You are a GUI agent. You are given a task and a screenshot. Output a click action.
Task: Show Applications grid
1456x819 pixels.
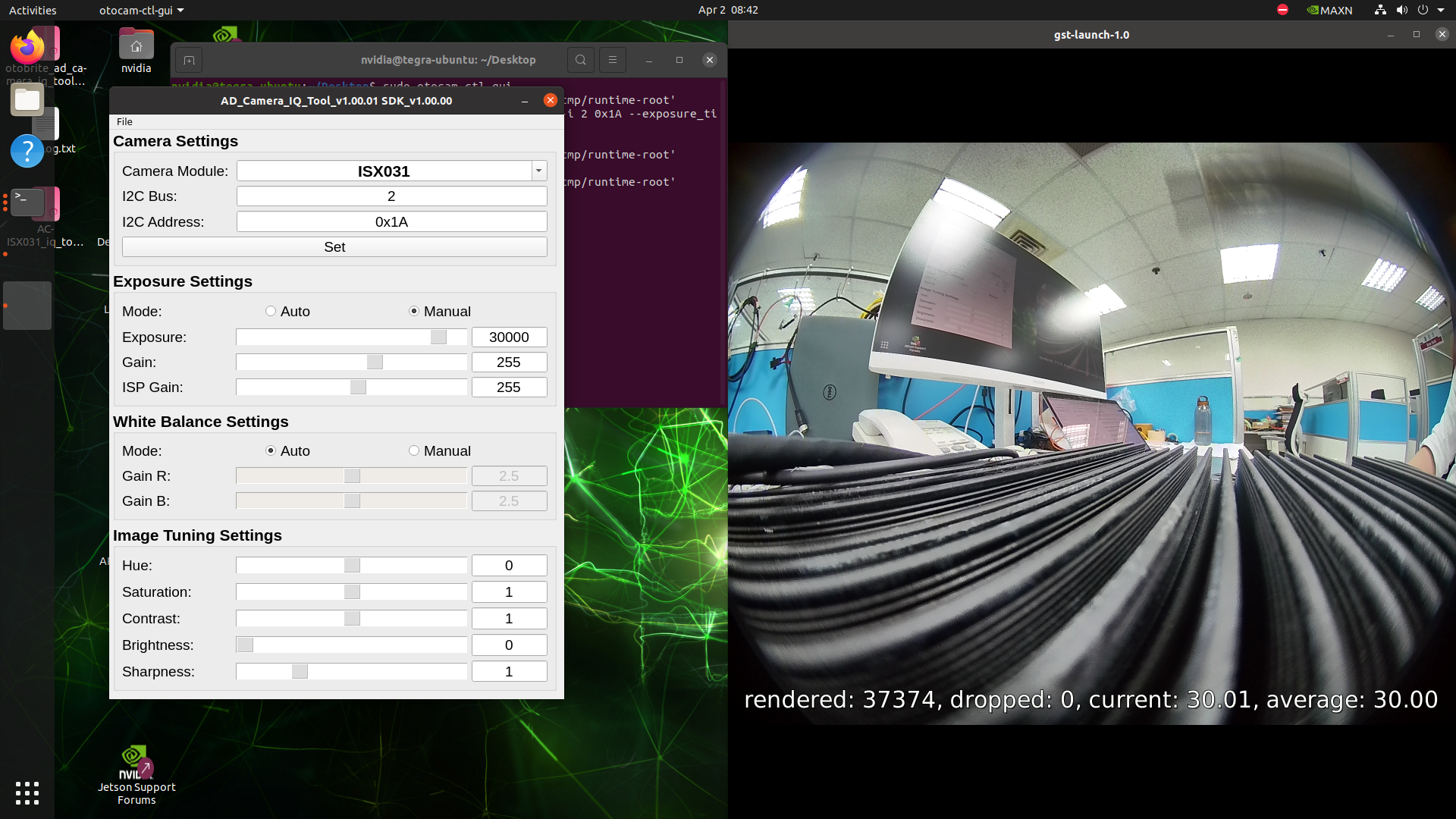27,792
